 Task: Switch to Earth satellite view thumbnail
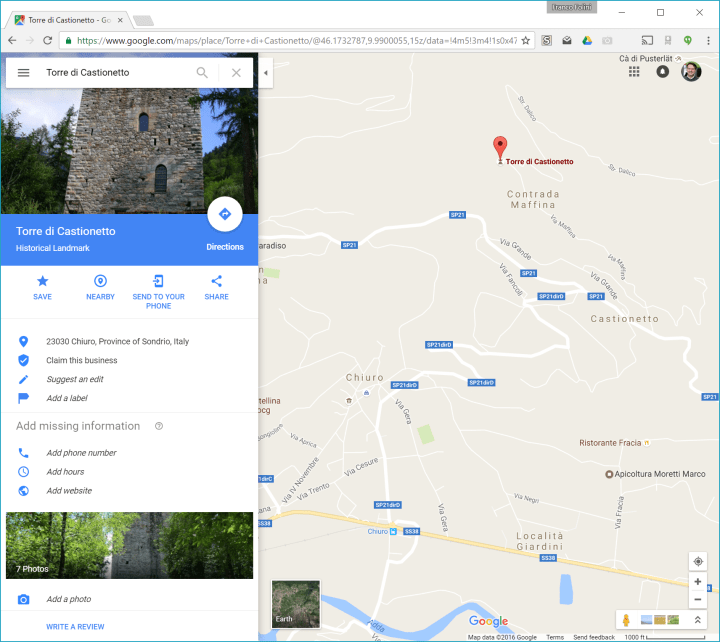(x=296, y=604)
